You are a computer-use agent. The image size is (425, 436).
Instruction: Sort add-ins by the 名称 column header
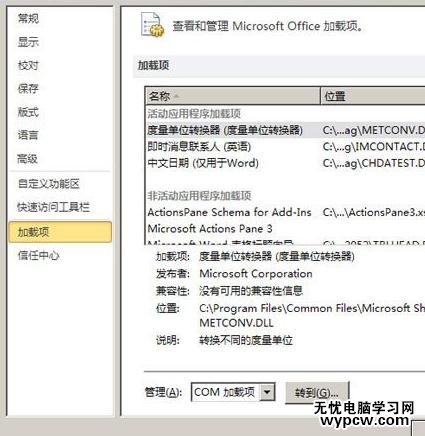(x=233, y=96)
